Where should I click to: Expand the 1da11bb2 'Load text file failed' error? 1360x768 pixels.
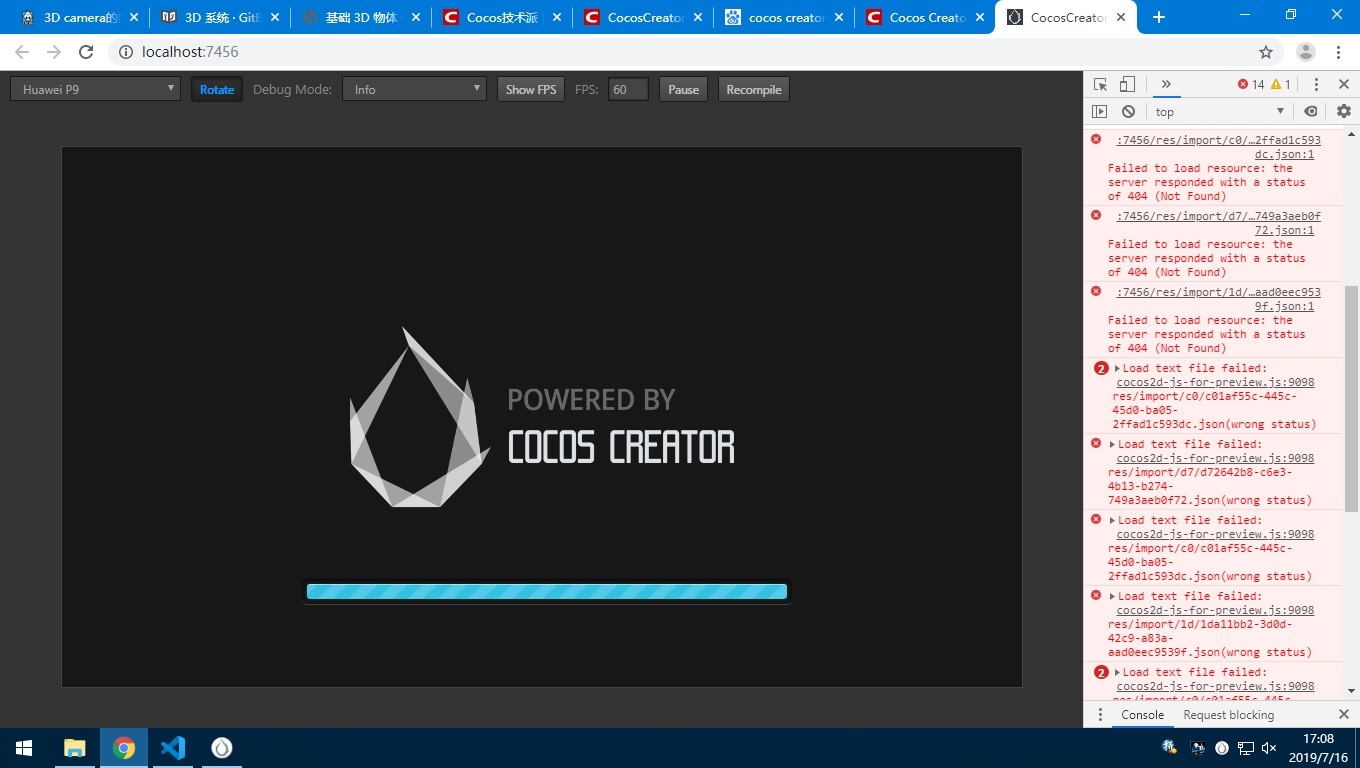(1112, 596)
